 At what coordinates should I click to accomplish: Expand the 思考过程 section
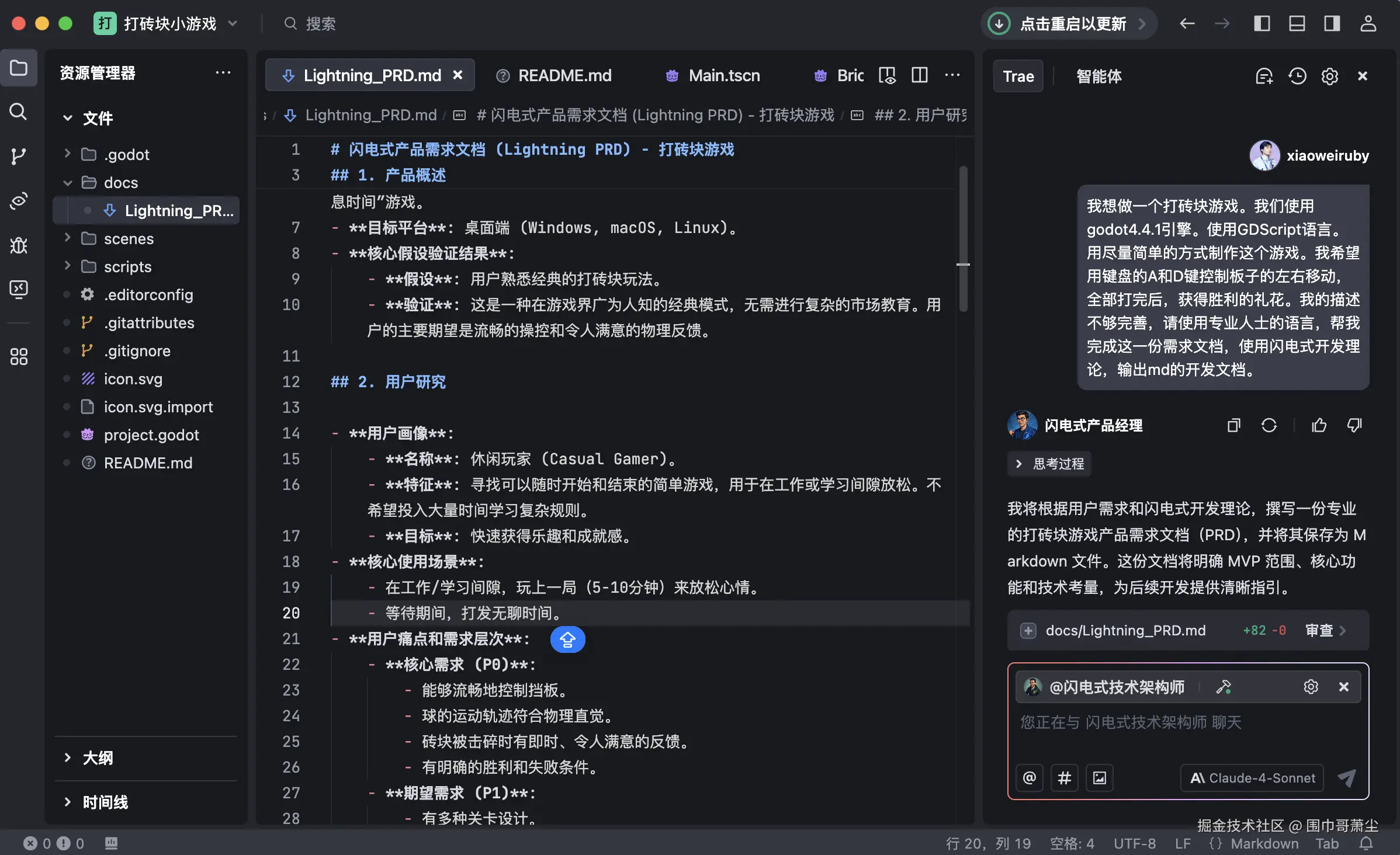(1049, 464)
